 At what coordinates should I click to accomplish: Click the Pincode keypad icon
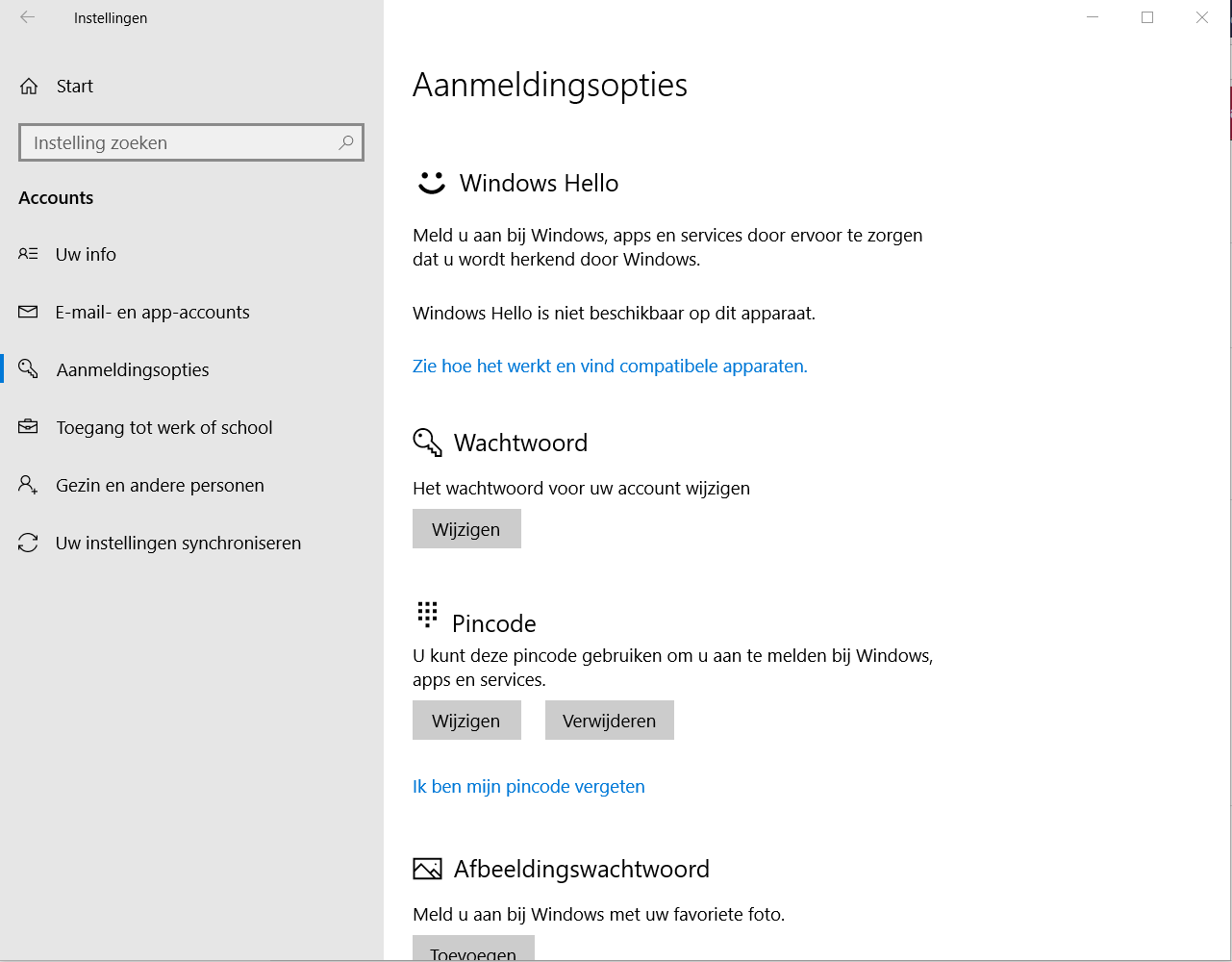427,614
